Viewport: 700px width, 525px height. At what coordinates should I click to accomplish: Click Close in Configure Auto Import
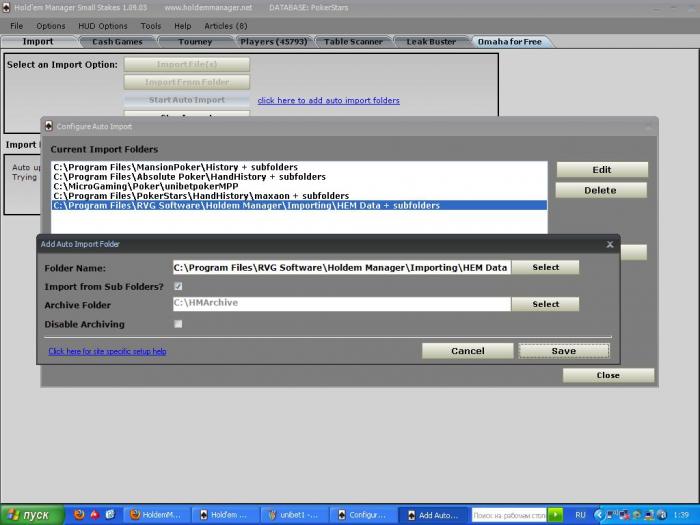(608, 375)
